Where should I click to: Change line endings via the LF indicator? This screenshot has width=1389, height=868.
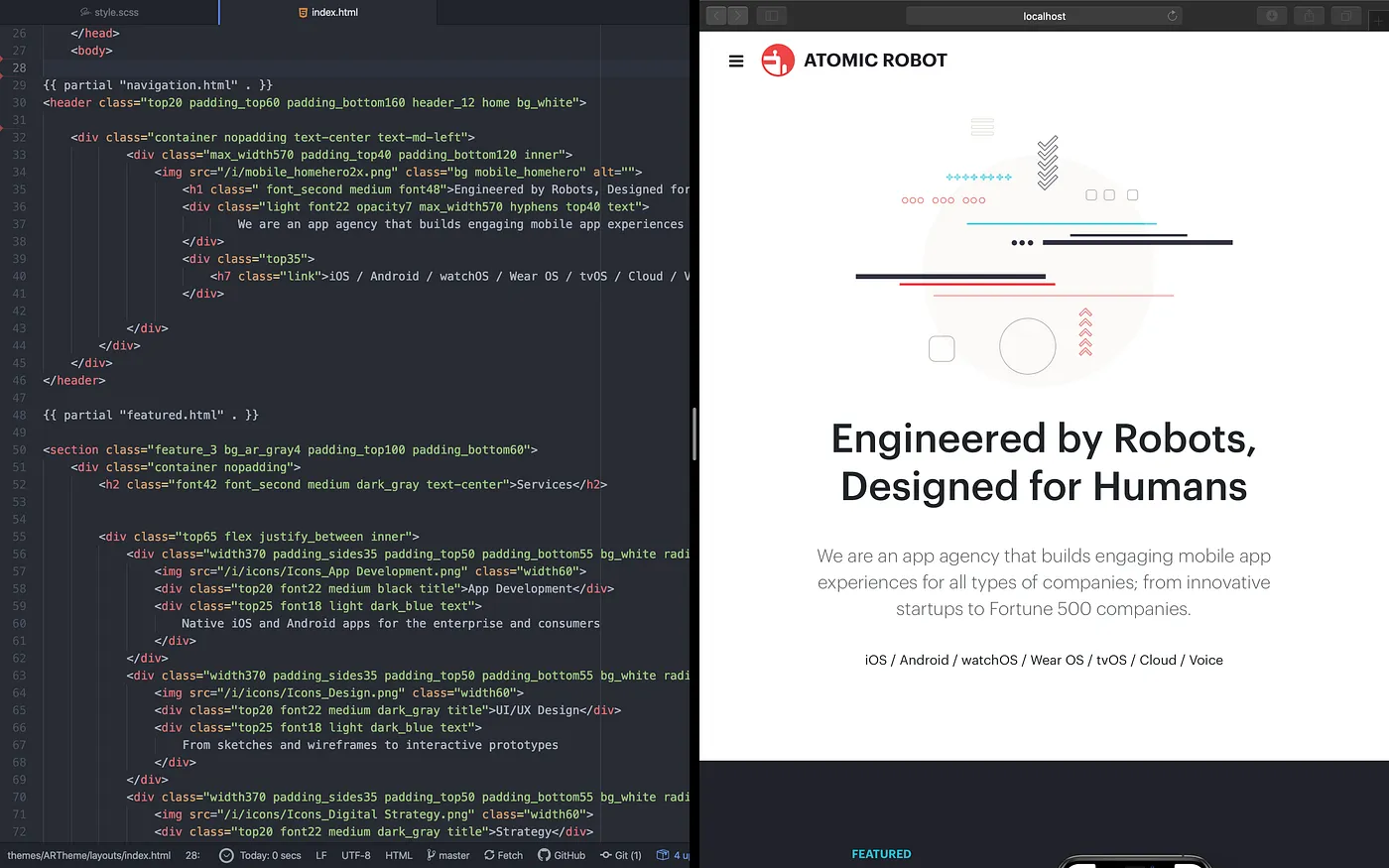pyautogui.click(x=320, y=855)
